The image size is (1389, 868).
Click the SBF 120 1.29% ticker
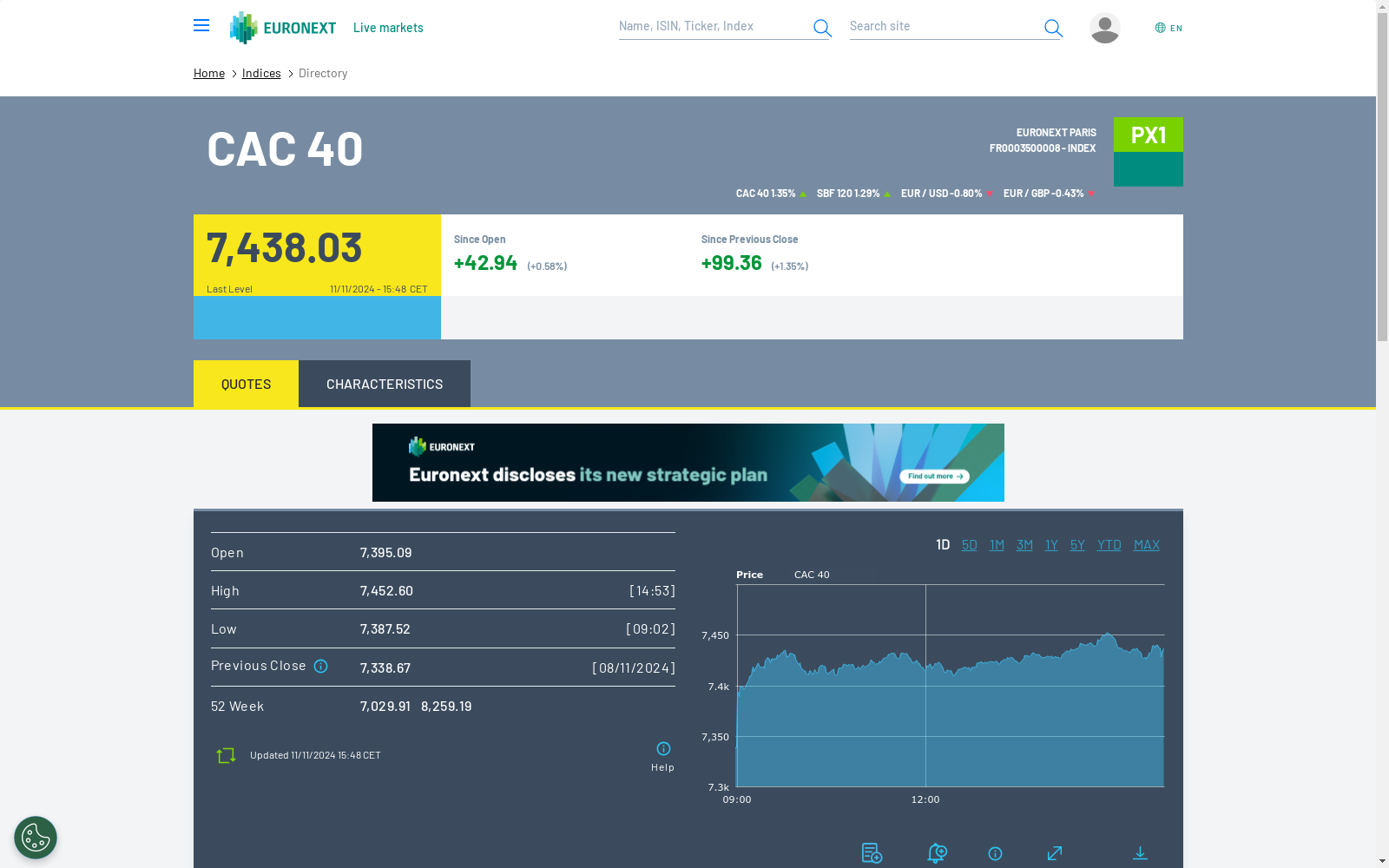853,194
